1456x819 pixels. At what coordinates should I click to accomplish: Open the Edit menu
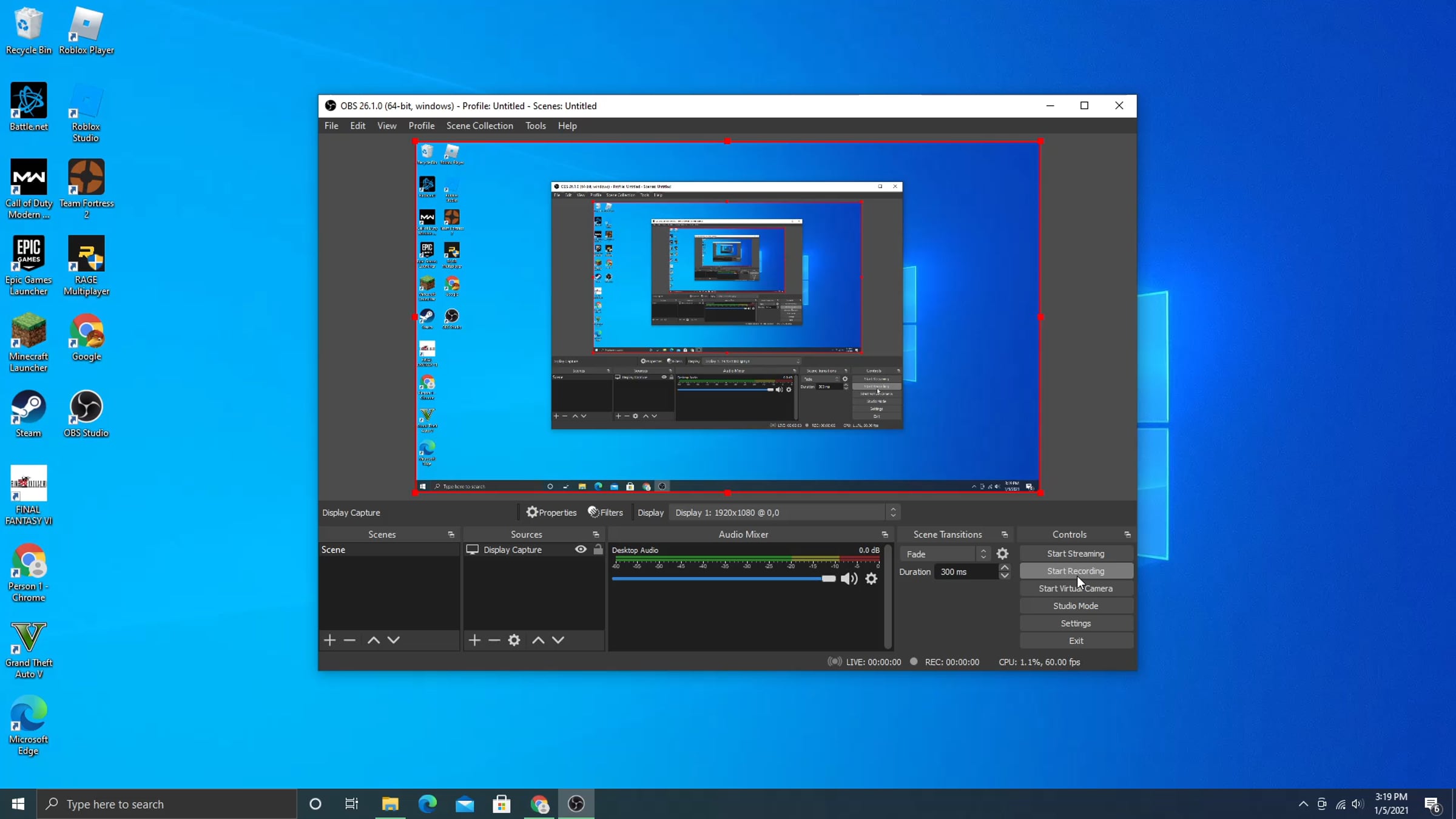click(358, 126)
